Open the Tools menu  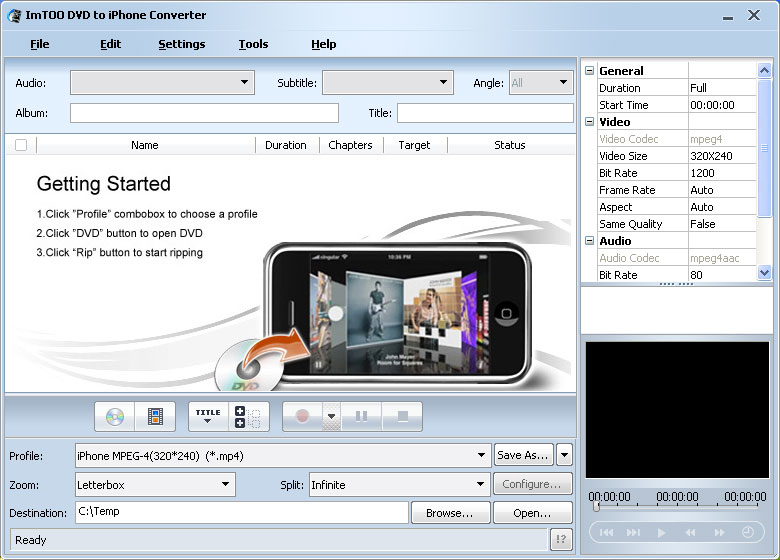point(253,44)
